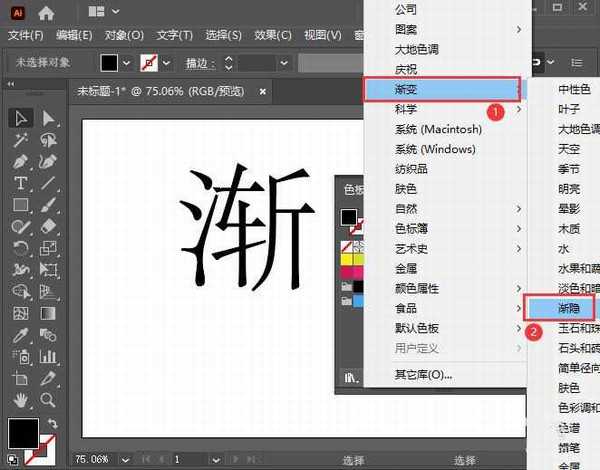This screenshot has width=600, height=470.
Task: Click the zoom level field showing 75.06%
Action: coord(95,459)
